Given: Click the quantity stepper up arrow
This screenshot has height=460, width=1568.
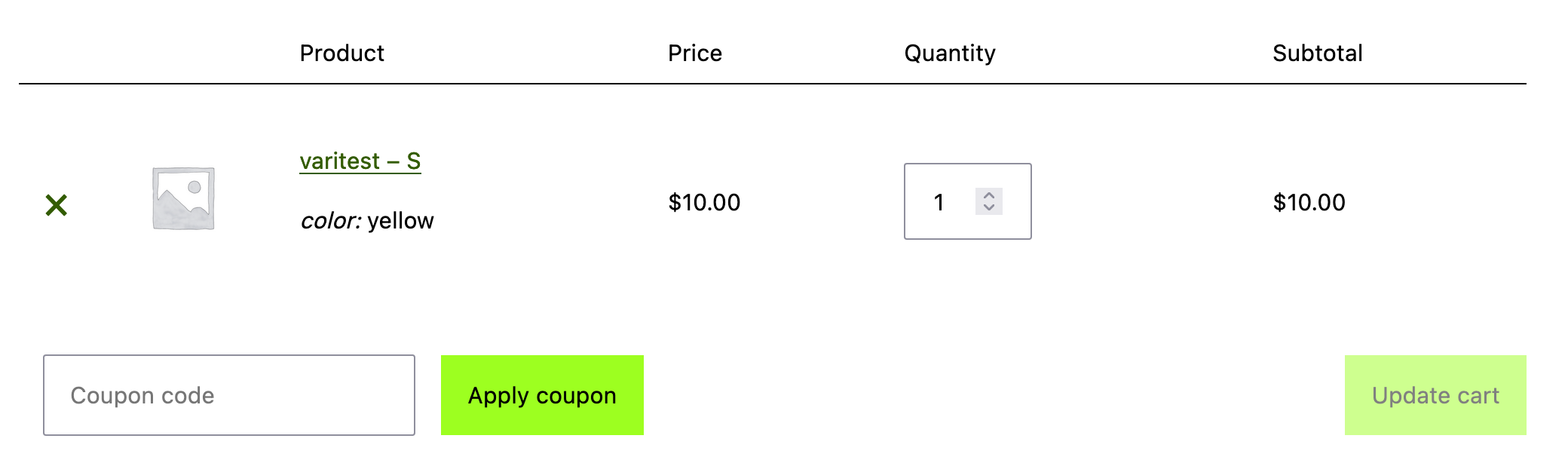Looking at the screenshot, I should click(990, 195).
